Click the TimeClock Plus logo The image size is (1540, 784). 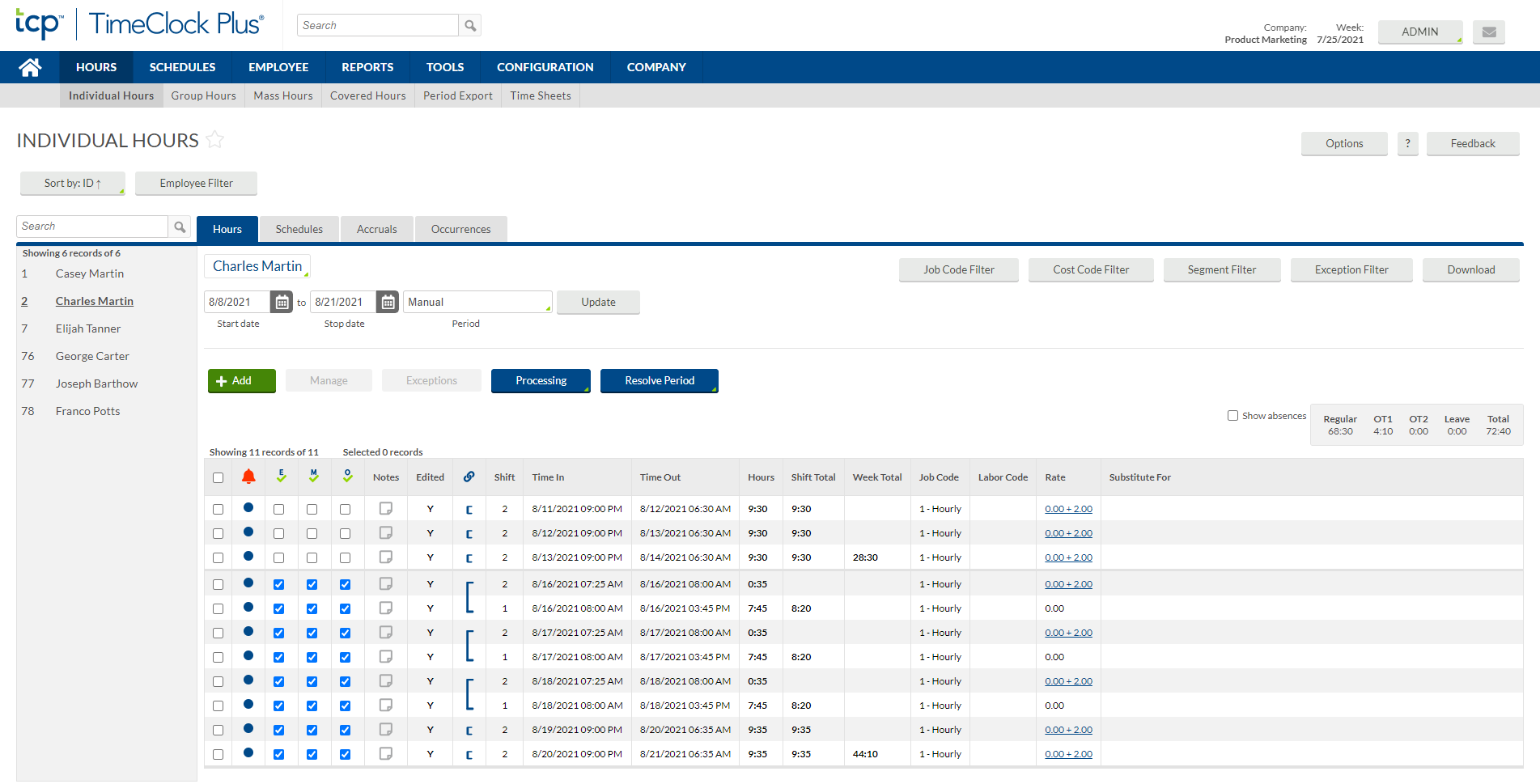pos(139,24)
